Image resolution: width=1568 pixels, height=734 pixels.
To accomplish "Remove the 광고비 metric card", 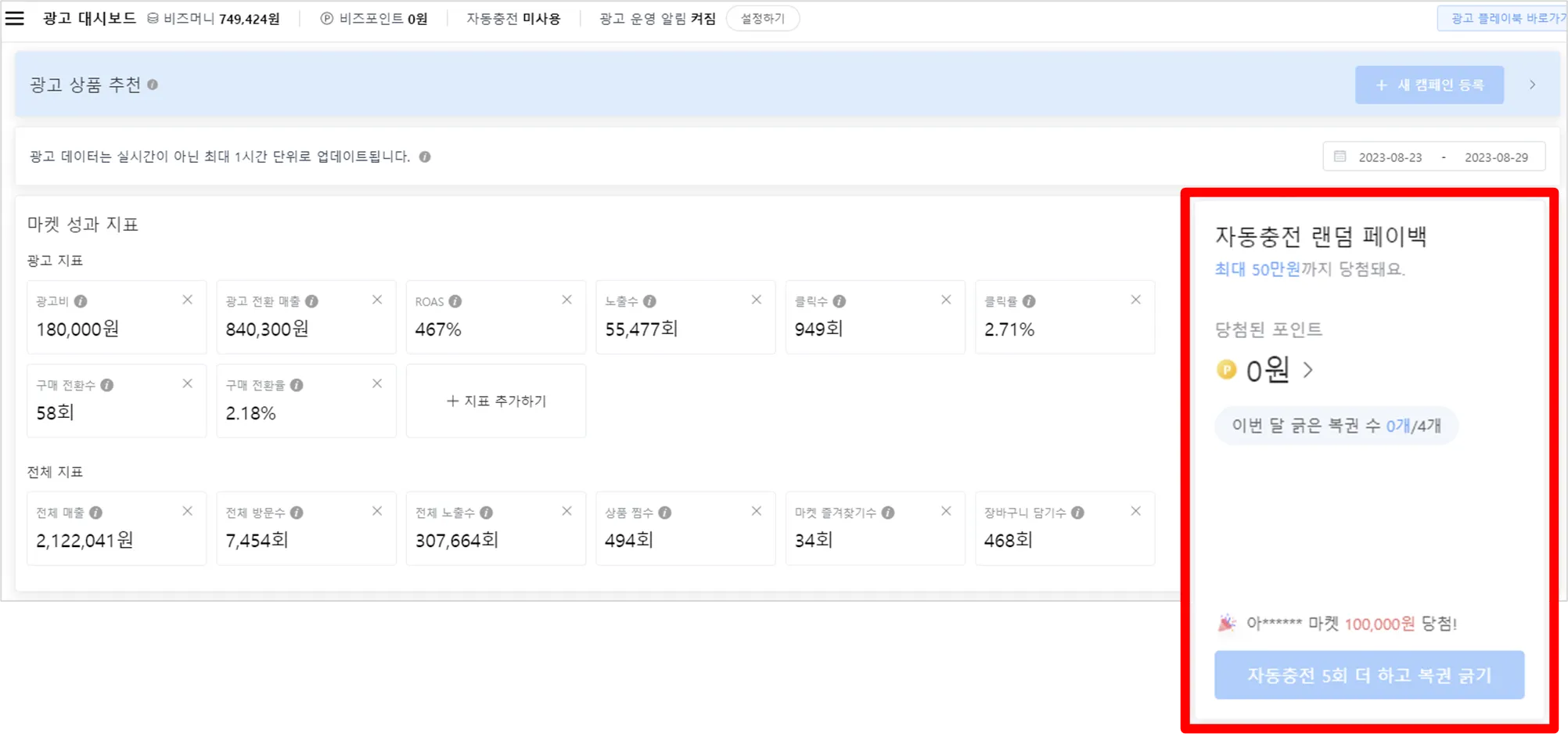I will pos(188,300).
